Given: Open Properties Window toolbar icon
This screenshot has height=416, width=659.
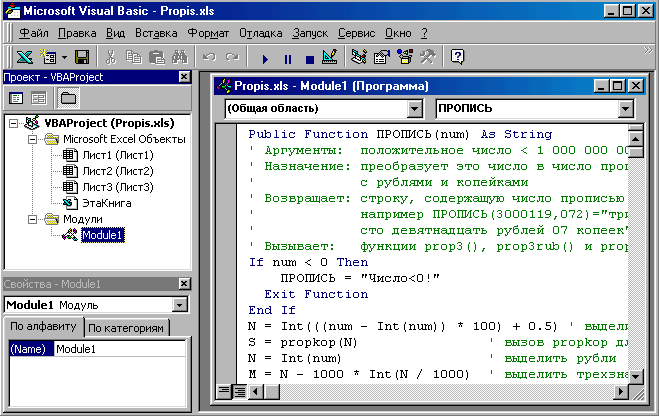Looking at the screenshot, I should pos(382,57).
